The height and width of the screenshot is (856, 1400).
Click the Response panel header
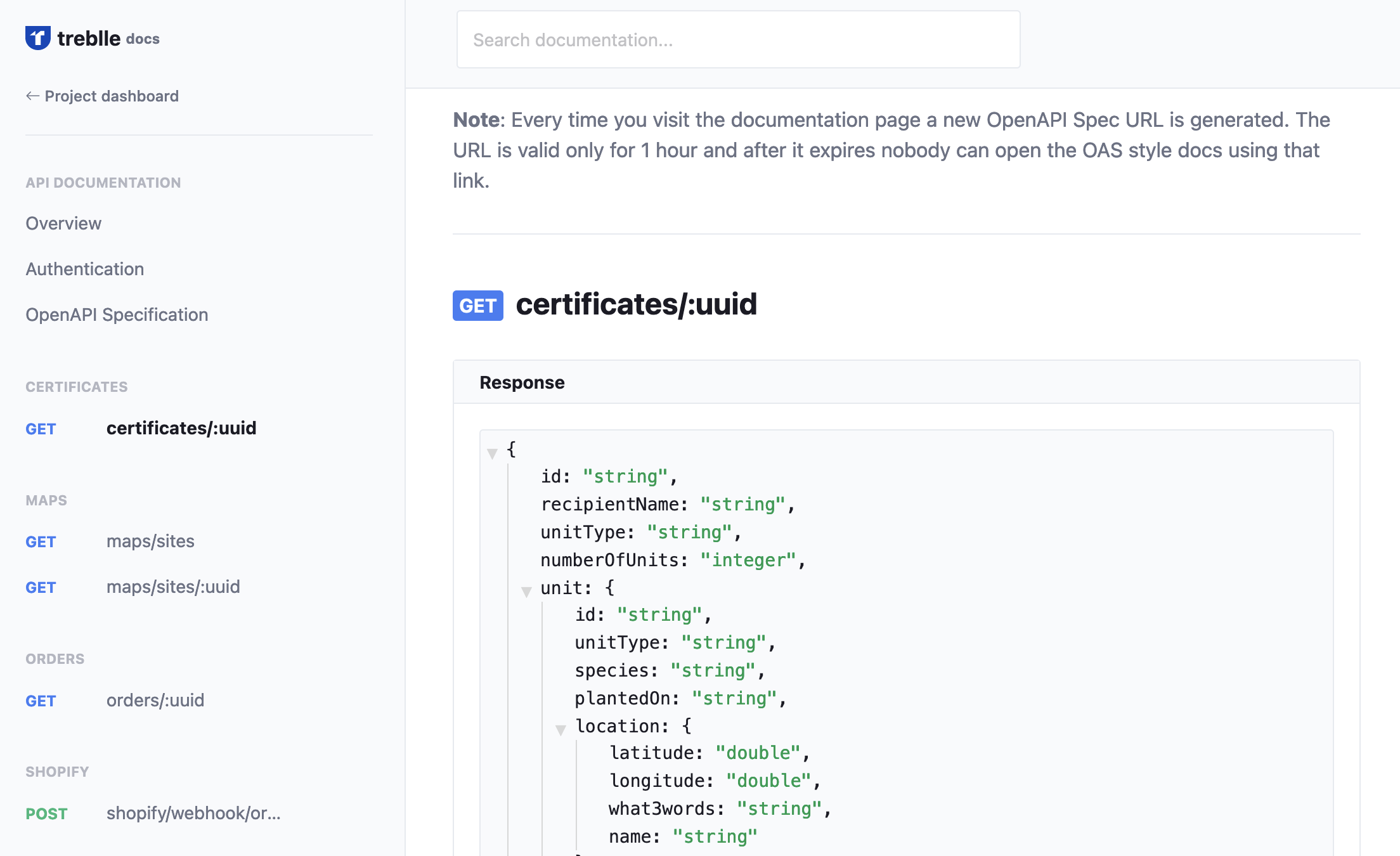(x=907, y=382)
